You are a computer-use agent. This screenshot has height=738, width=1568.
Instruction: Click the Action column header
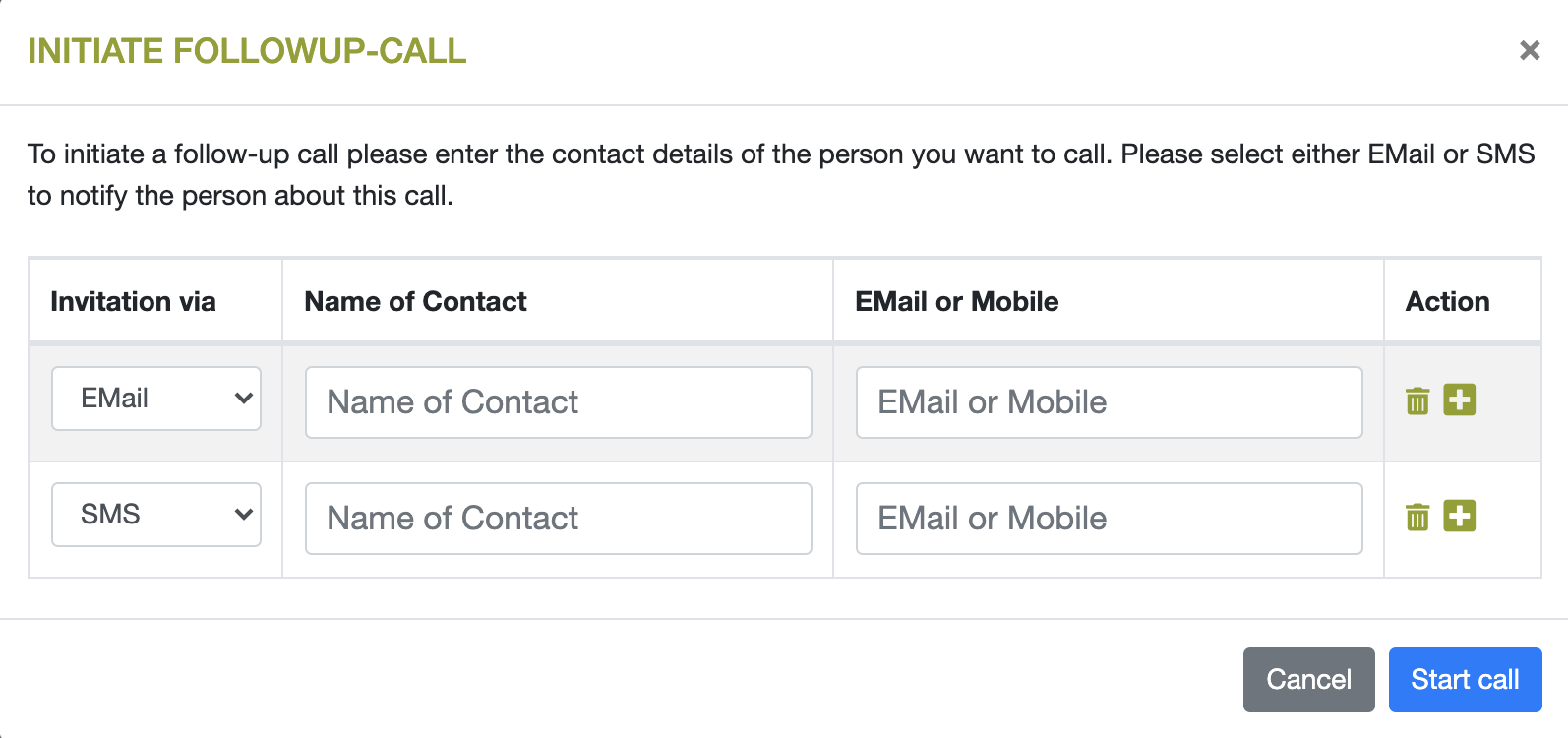(1447, 302)
